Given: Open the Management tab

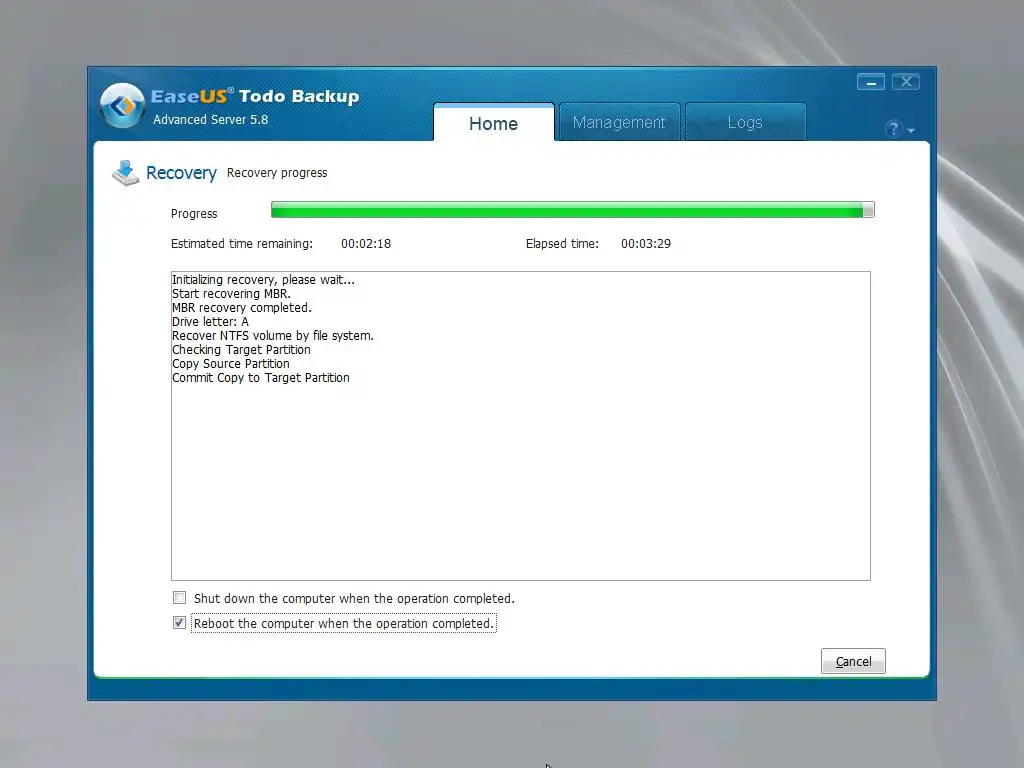Looking at the screenshot, I should pos(619,122).
